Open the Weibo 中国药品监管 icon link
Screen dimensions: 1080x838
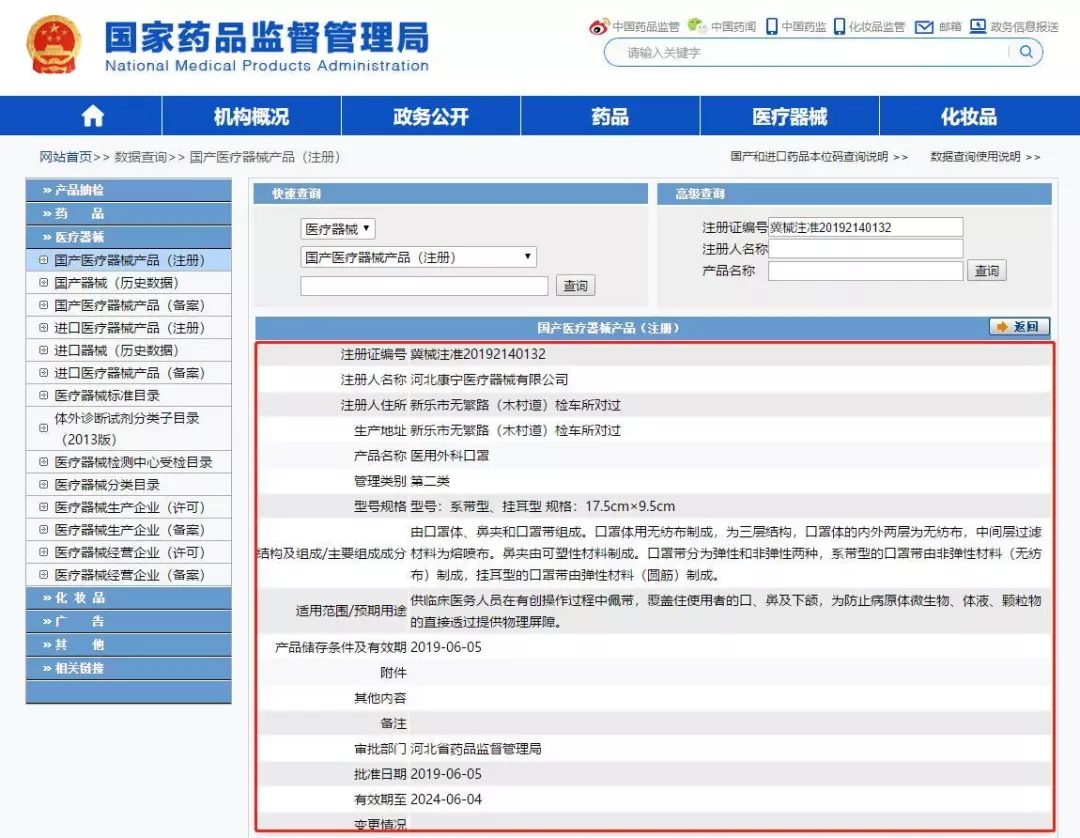(x=598, y=27)
